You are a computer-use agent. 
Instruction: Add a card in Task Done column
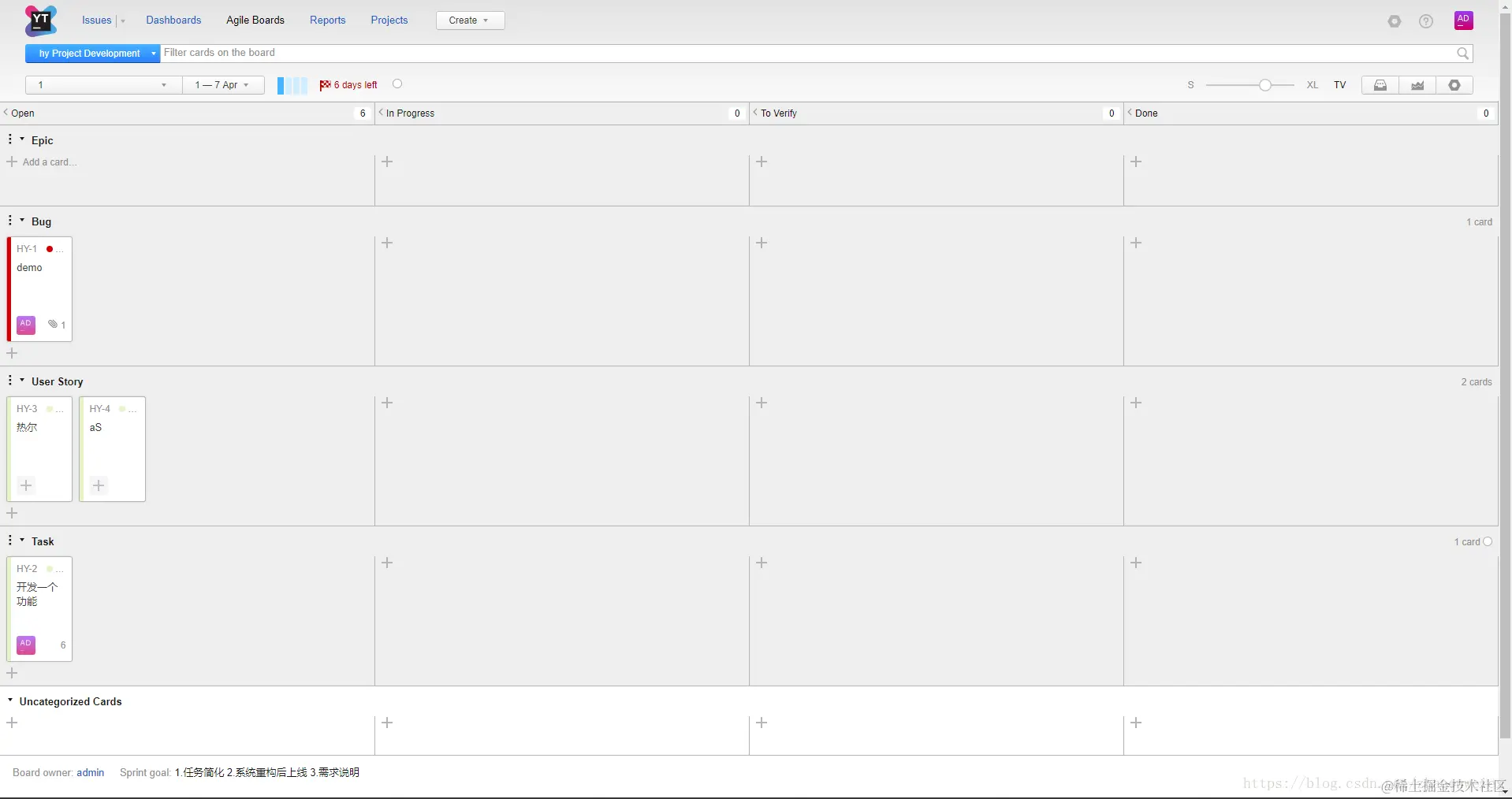(x=1136, y=563)
